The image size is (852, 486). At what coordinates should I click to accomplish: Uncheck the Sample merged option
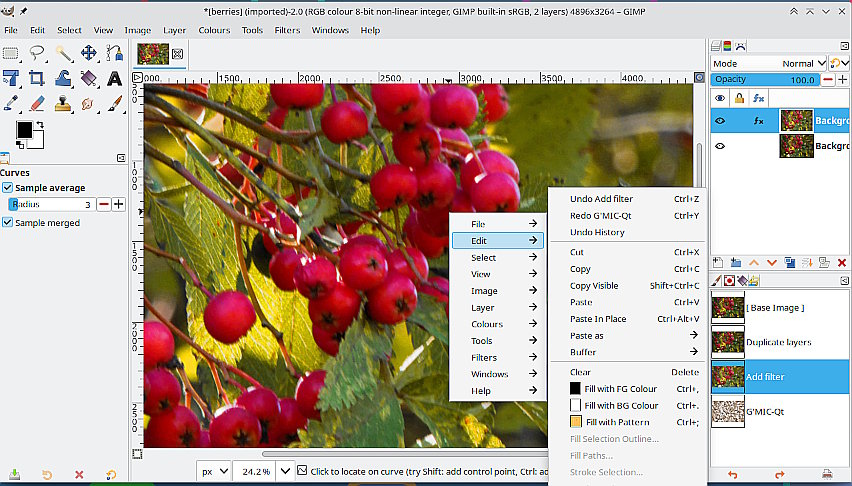pos(8,223)
